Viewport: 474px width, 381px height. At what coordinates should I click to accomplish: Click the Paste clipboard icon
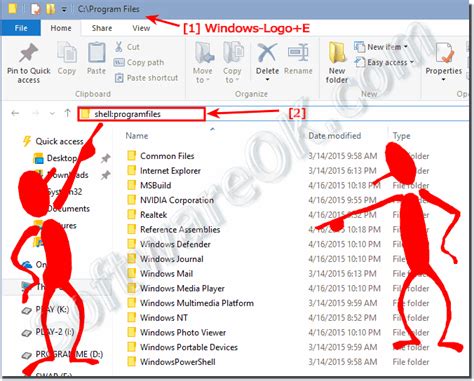pos(97,53)
